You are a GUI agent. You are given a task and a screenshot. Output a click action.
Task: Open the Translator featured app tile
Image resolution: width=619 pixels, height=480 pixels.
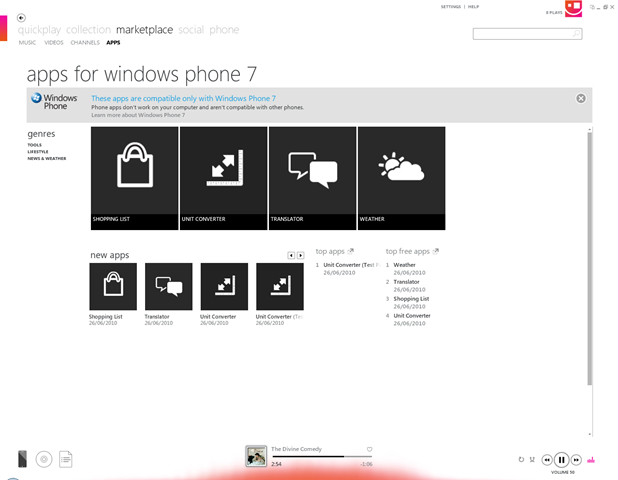pos(312,178)
